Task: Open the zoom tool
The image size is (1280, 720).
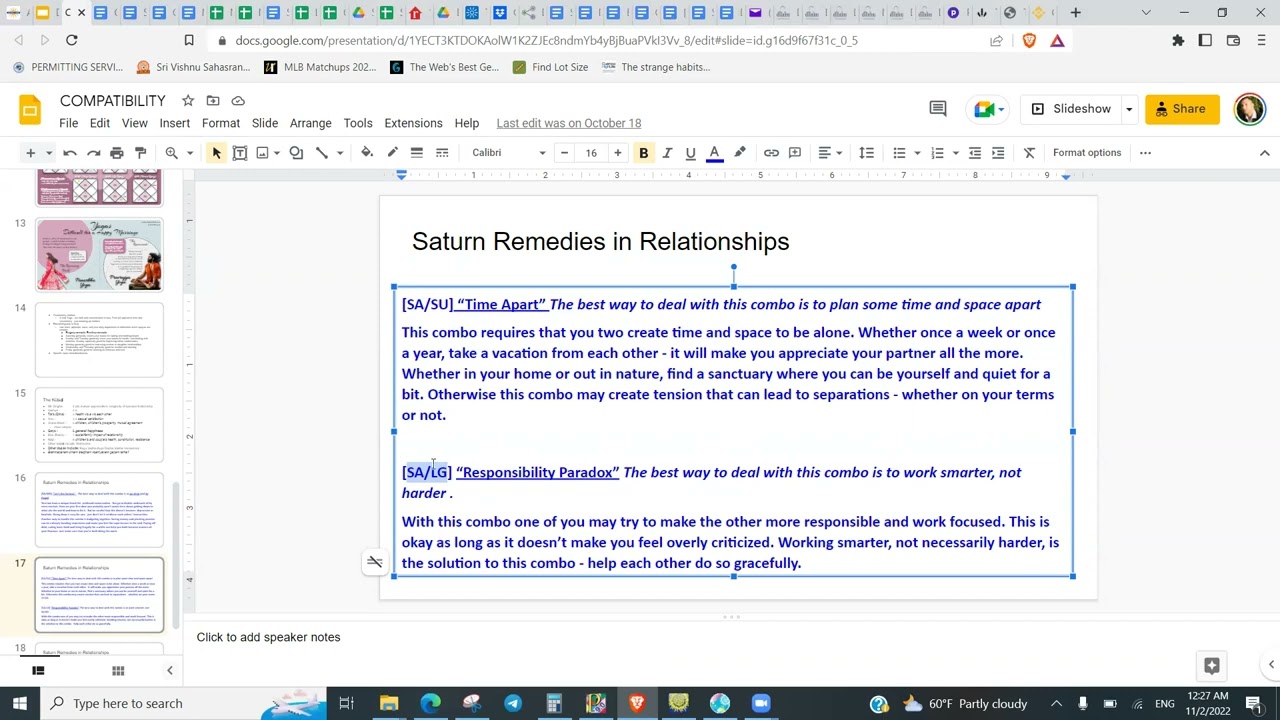Action: [172, 153]
